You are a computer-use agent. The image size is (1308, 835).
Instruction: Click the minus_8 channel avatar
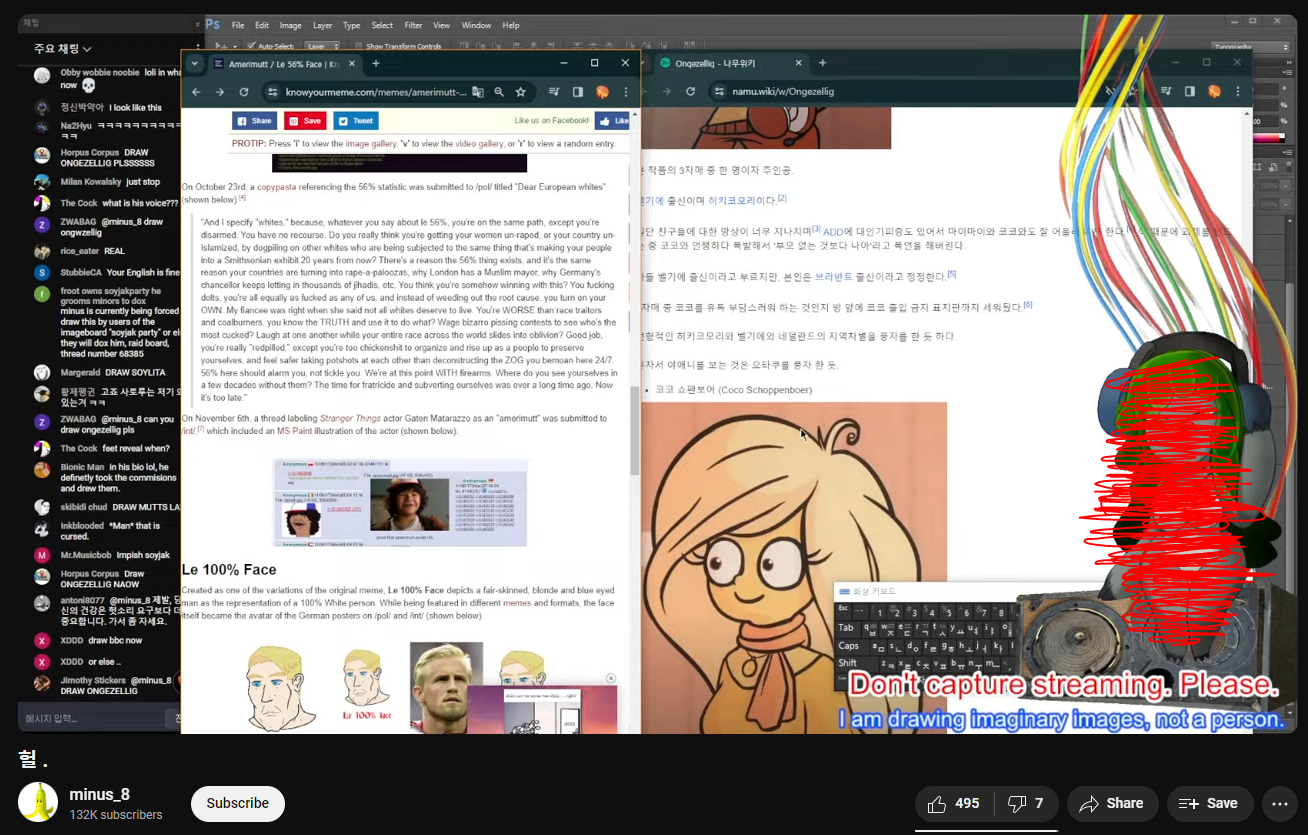tap(38, 803)
